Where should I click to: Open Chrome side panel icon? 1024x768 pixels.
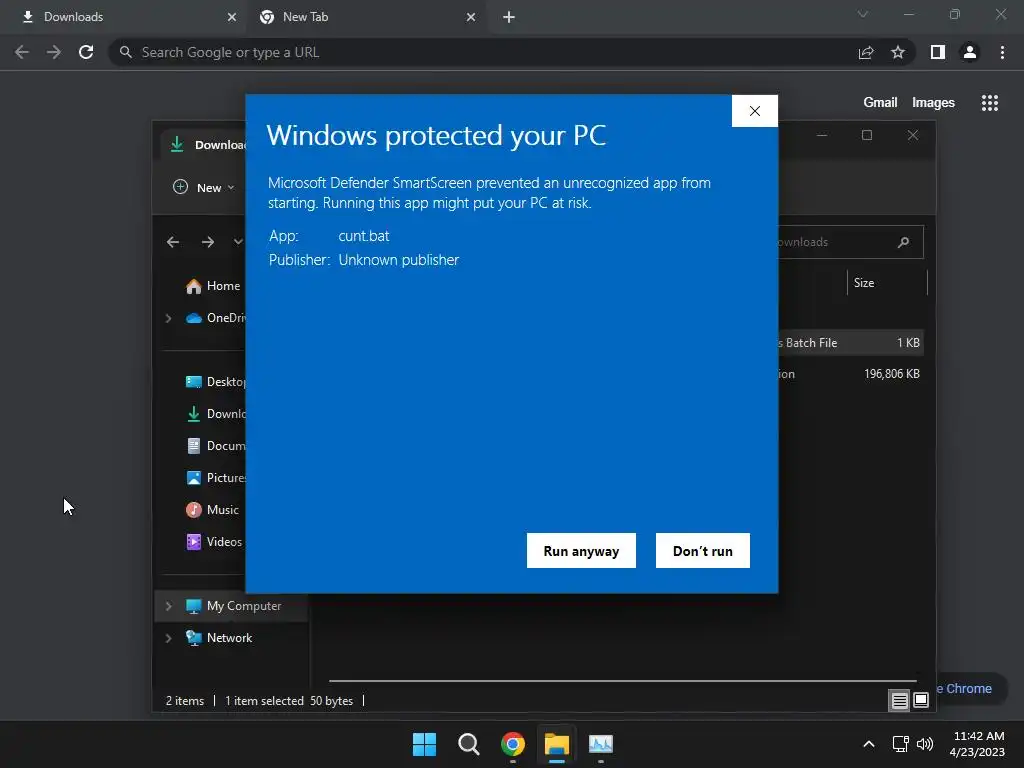(938, 52)
